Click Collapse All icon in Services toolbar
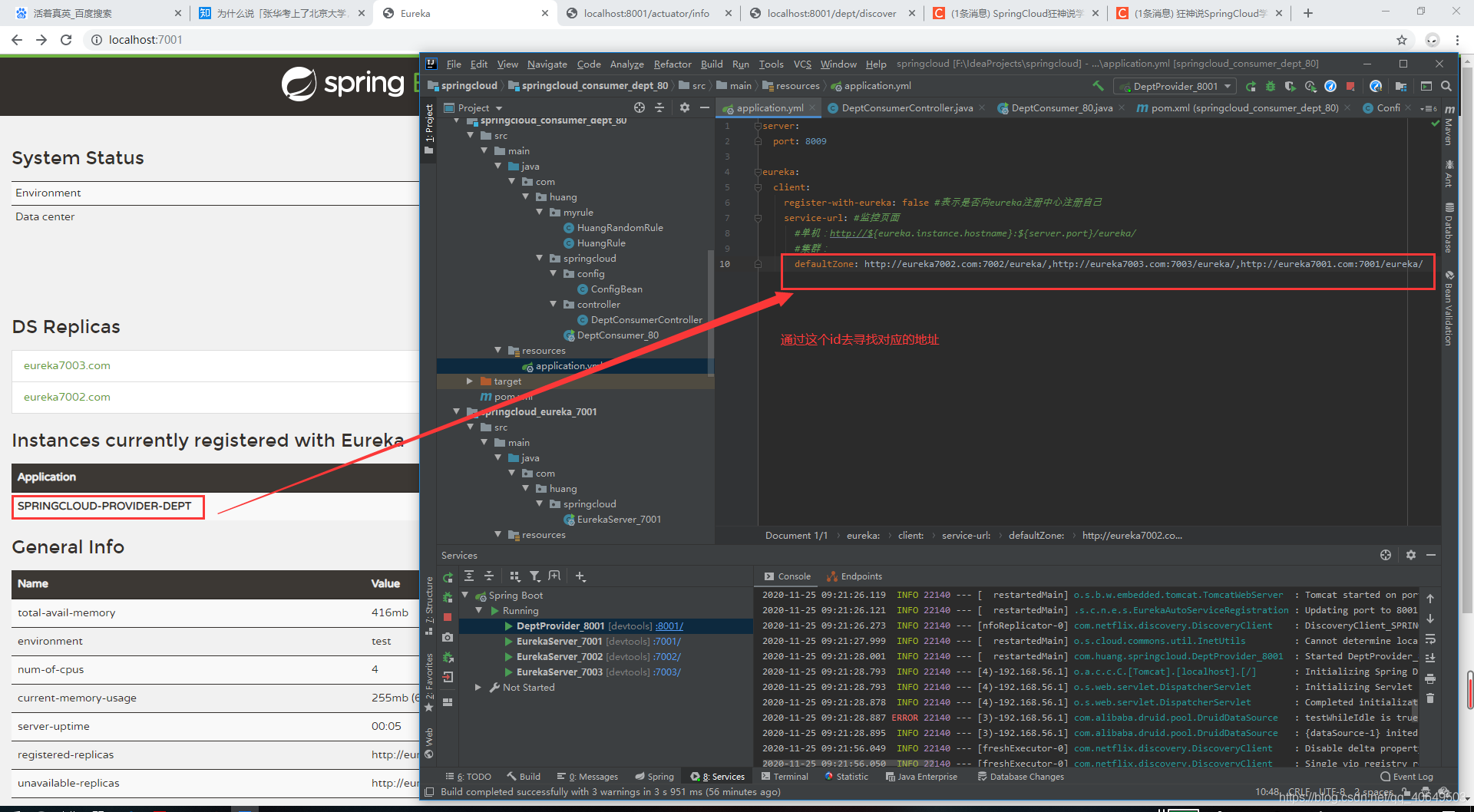The image size is (1474, 812). point(489,576)
